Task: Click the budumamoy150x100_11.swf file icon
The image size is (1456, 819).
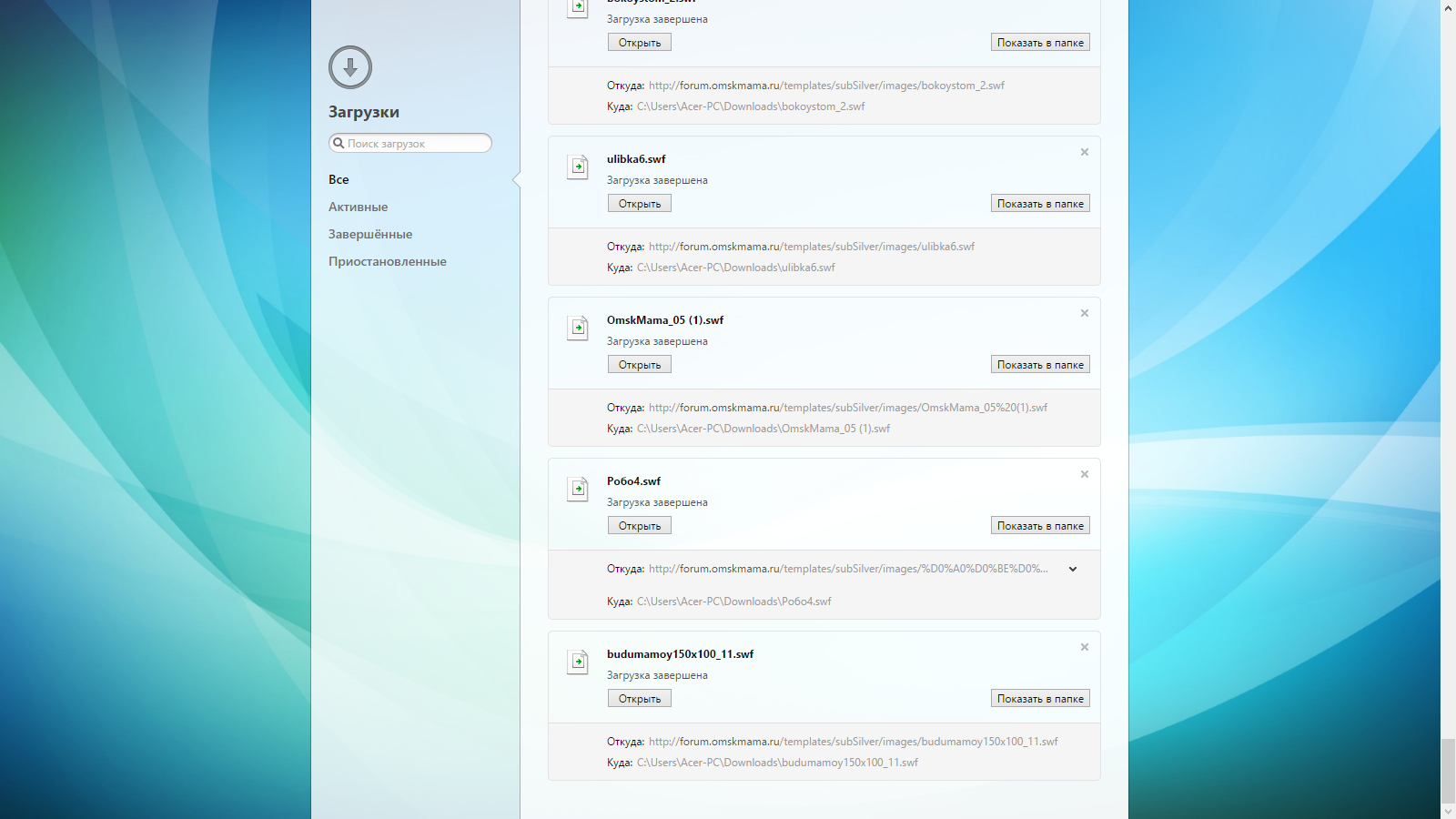Action: click(x=578, y=662)
